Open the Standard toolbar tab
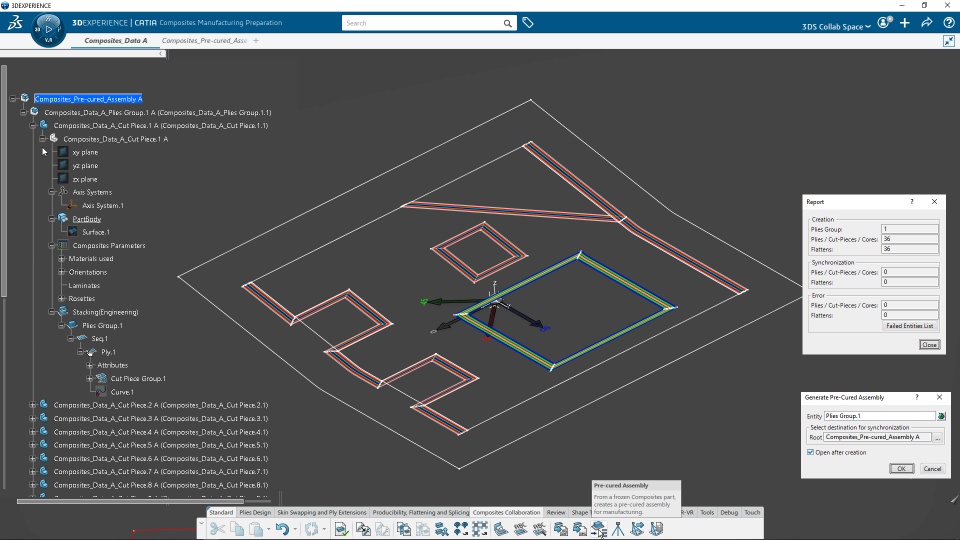960x540 pixels. [221, 512]
